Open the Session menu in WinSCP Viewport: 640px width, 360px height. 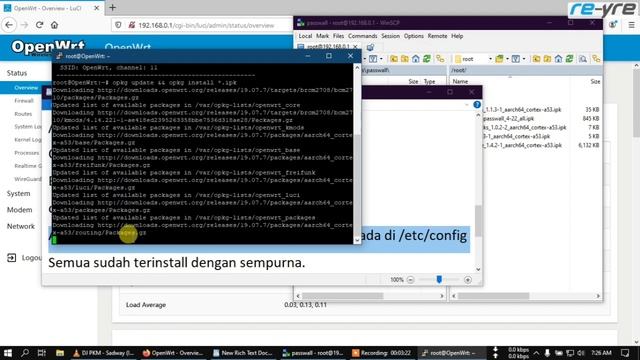390,36
